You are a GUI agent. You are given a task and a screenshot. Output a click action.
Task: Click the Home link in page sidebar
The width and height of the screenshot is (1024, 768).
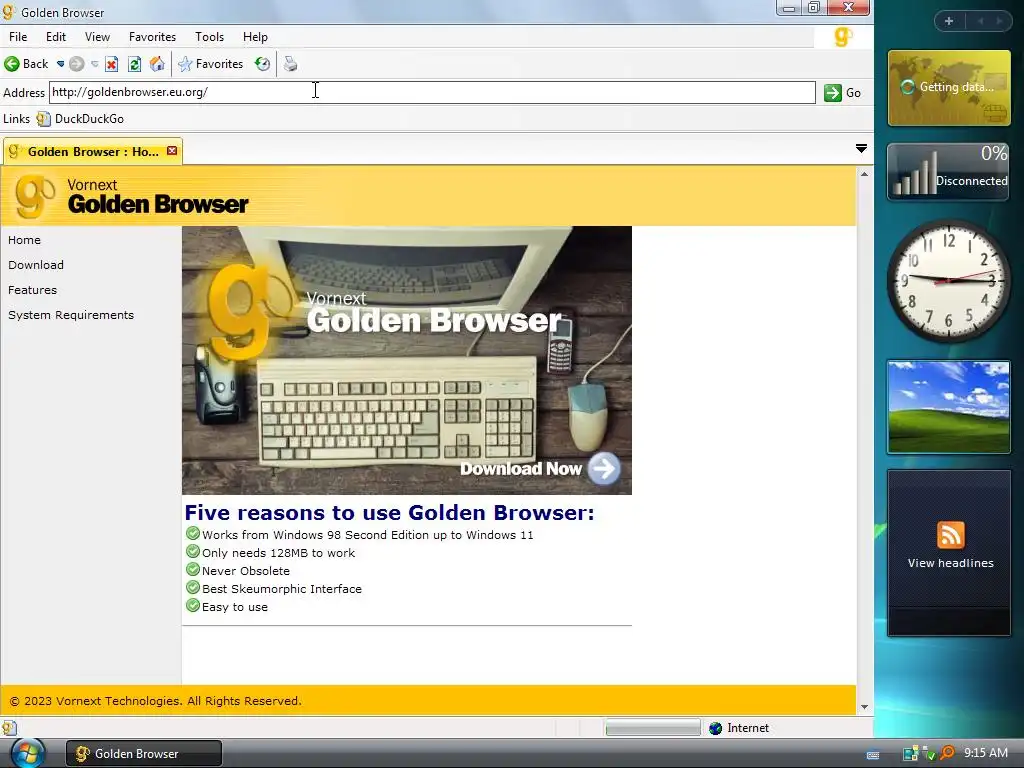pyautogui.click(x=24, y=240)
